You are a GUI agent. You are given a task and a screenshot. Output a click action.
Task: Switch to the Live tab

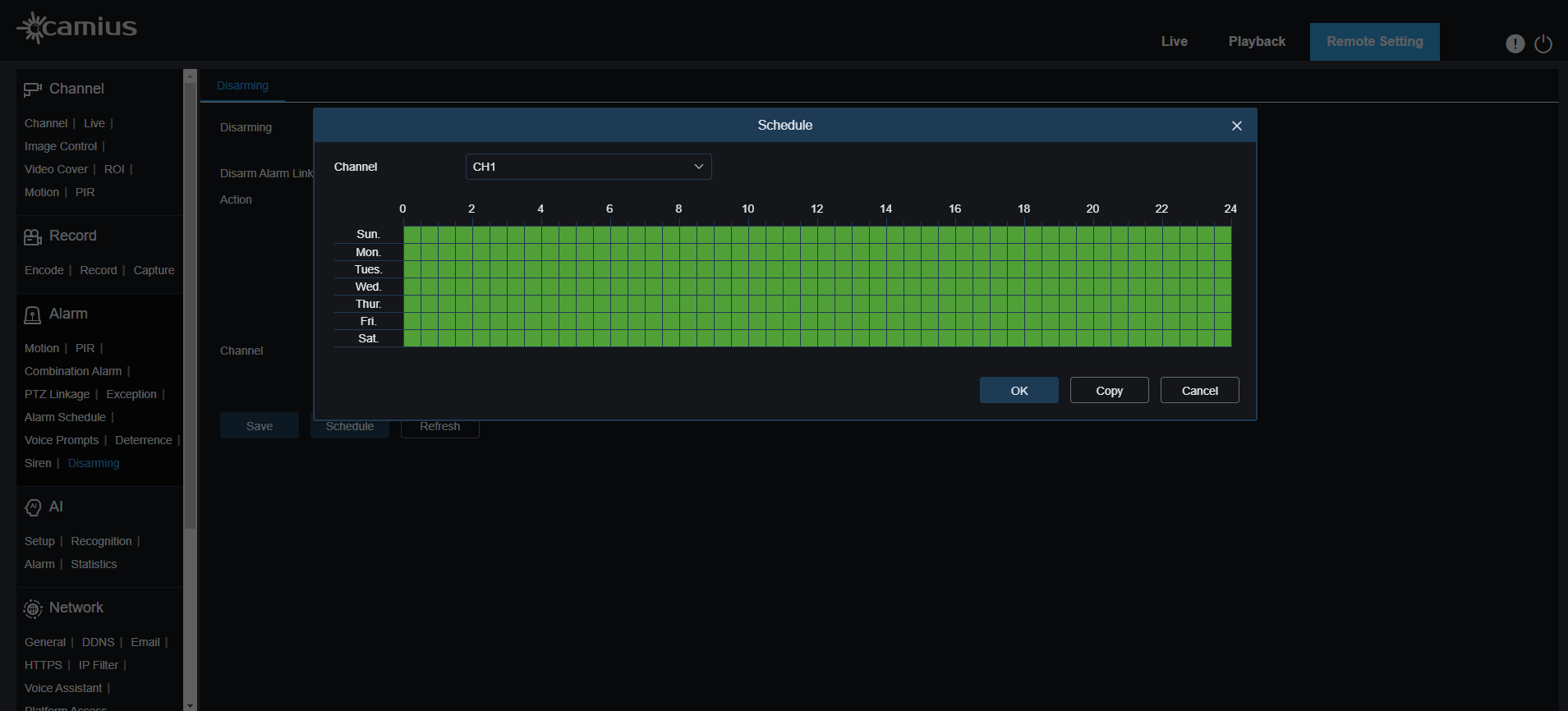[x=1174, y=42]
